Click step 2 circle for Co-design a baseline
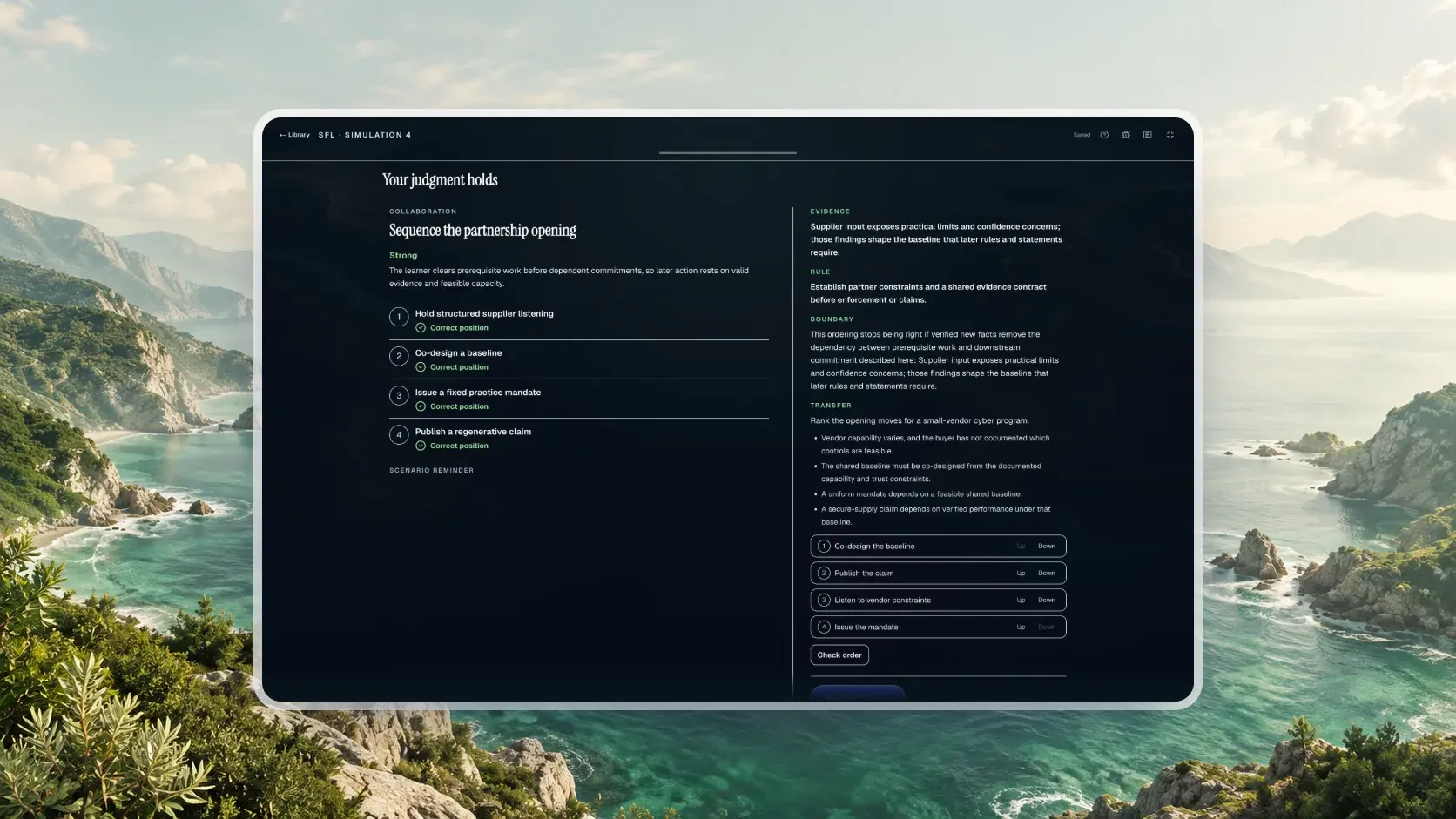 [399, 356]
